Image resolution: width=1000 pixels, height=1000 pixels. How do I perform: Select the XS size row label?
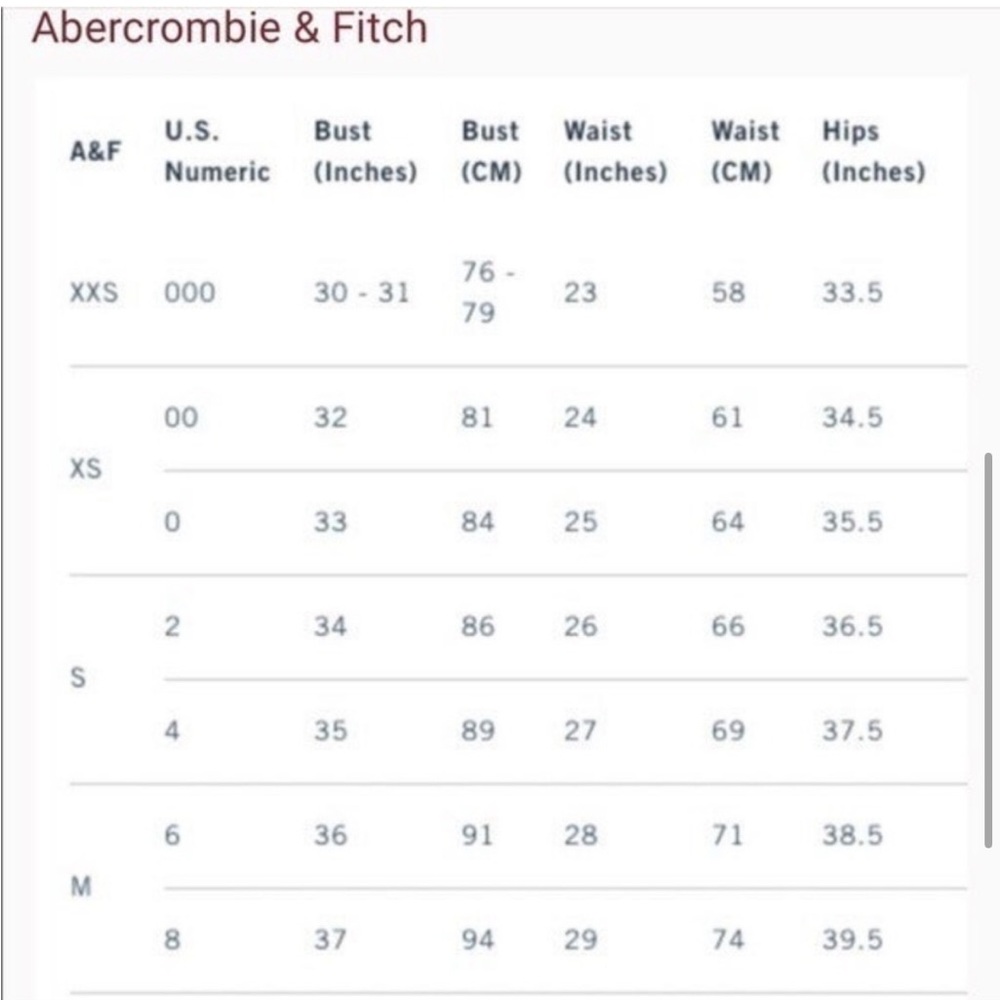(85, 469)
